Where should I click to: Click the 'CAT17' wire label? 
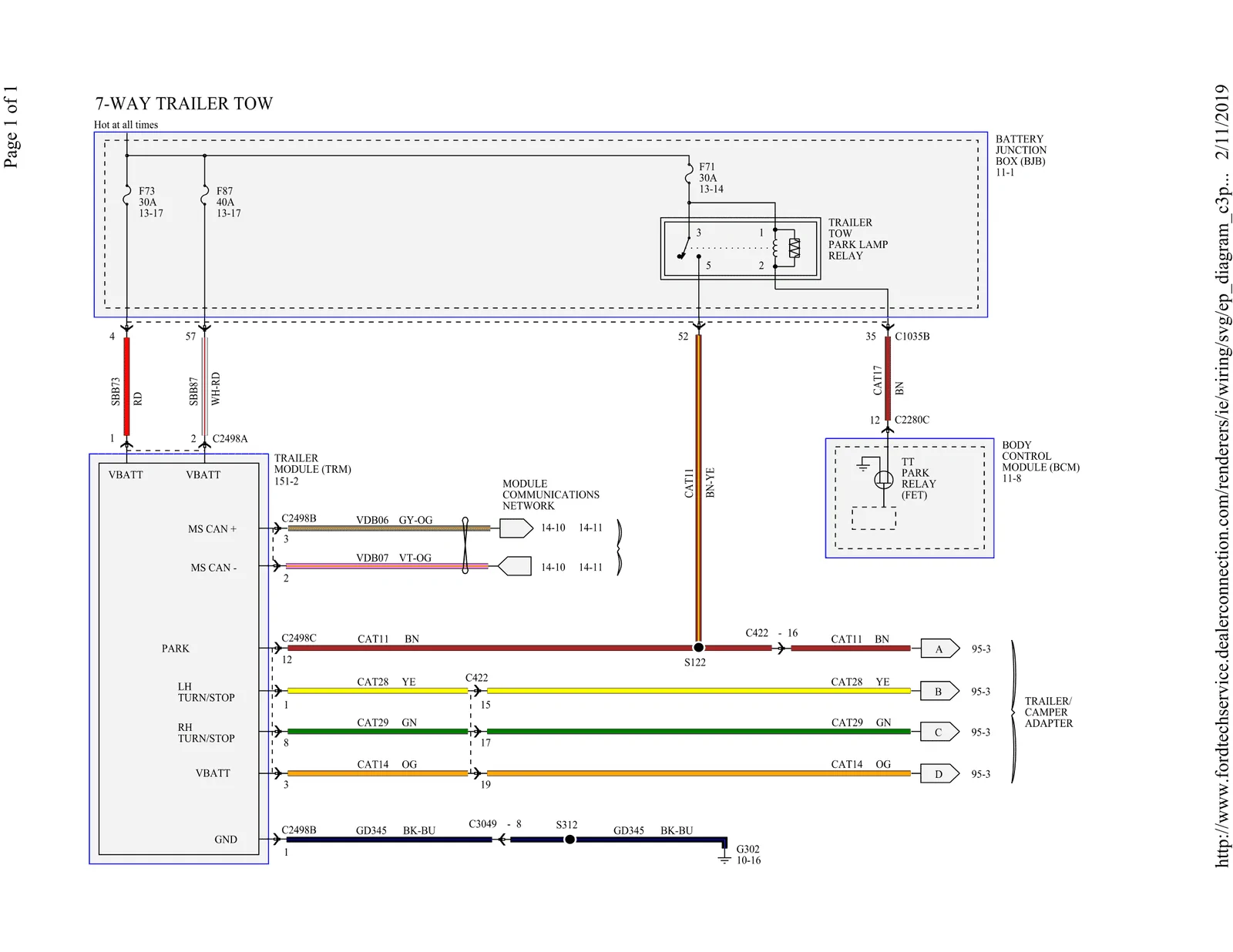[877, 380]
